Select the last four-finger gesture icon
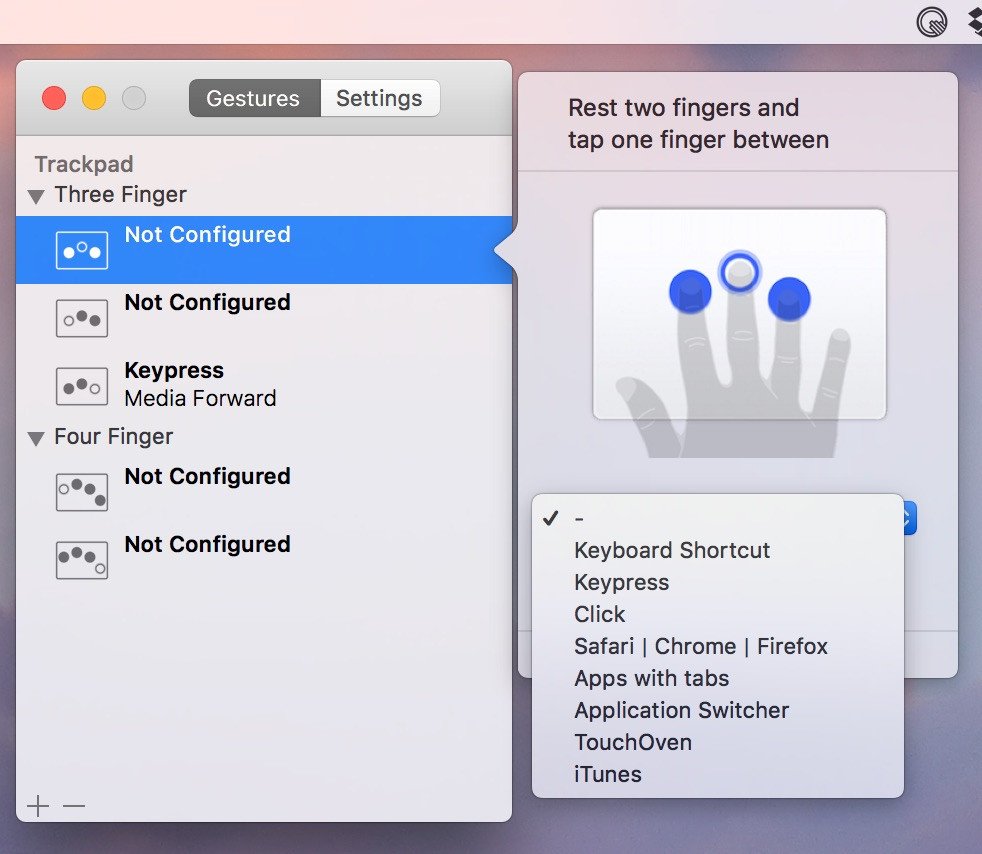The height and width of the screenshot is (854, 982). tap(81, 560)
